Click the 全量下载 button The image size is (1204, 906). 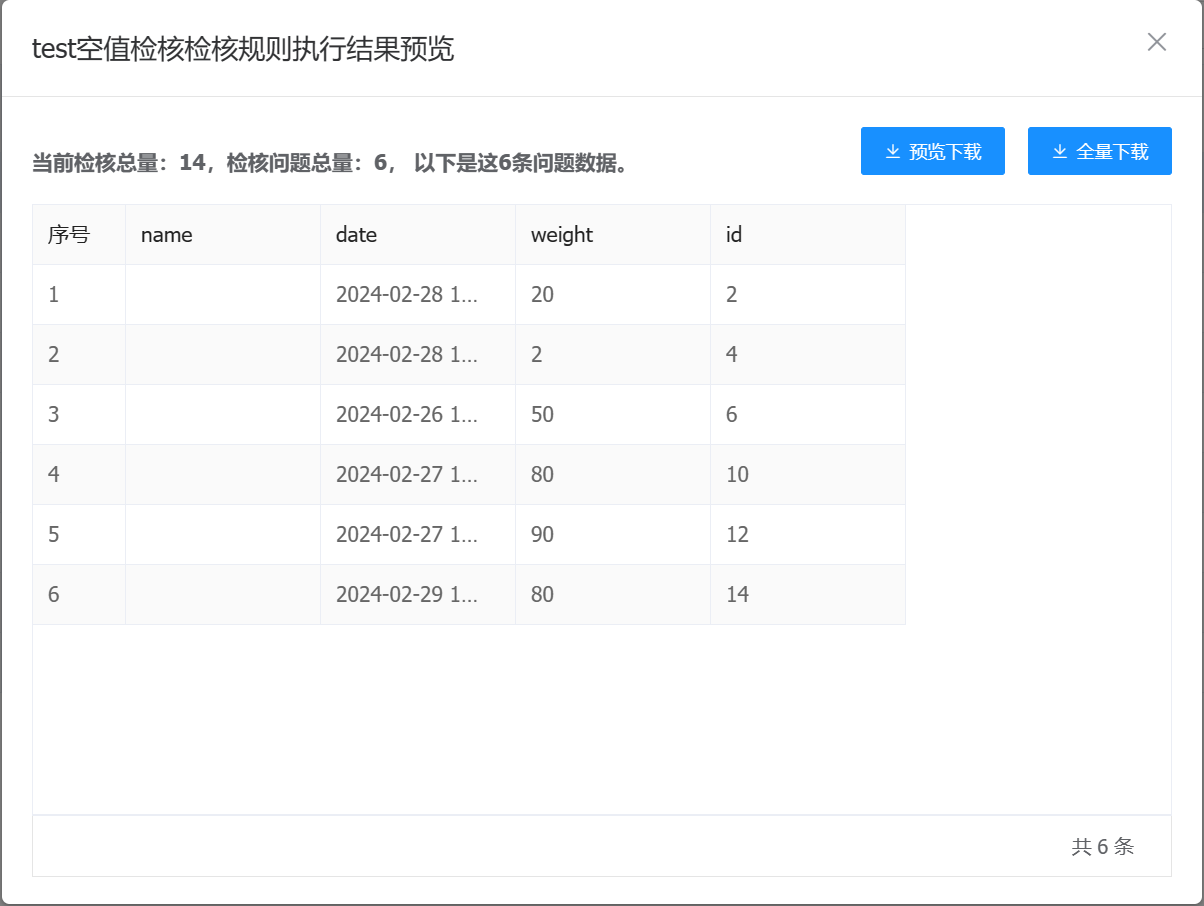tap(1099, 152)
